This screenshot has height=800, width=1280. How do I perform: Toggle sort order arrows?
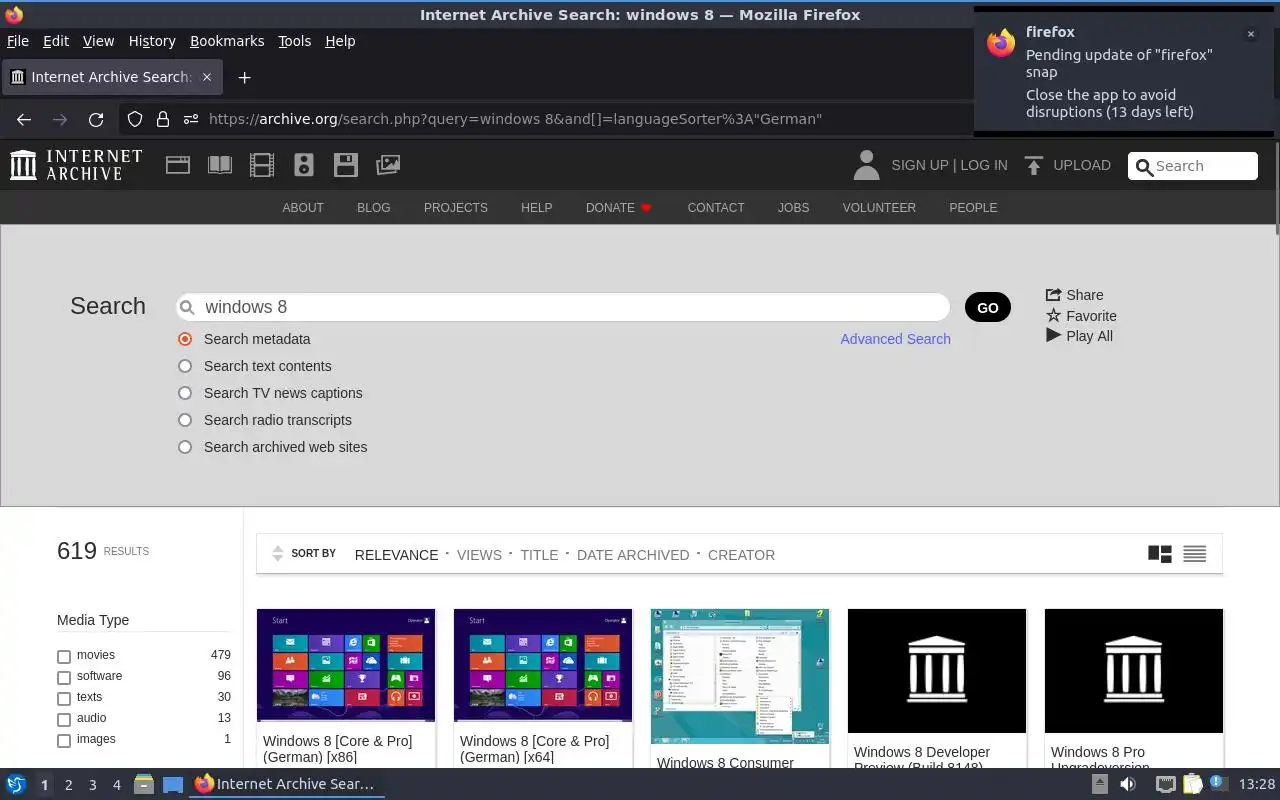tap(278, 554)
